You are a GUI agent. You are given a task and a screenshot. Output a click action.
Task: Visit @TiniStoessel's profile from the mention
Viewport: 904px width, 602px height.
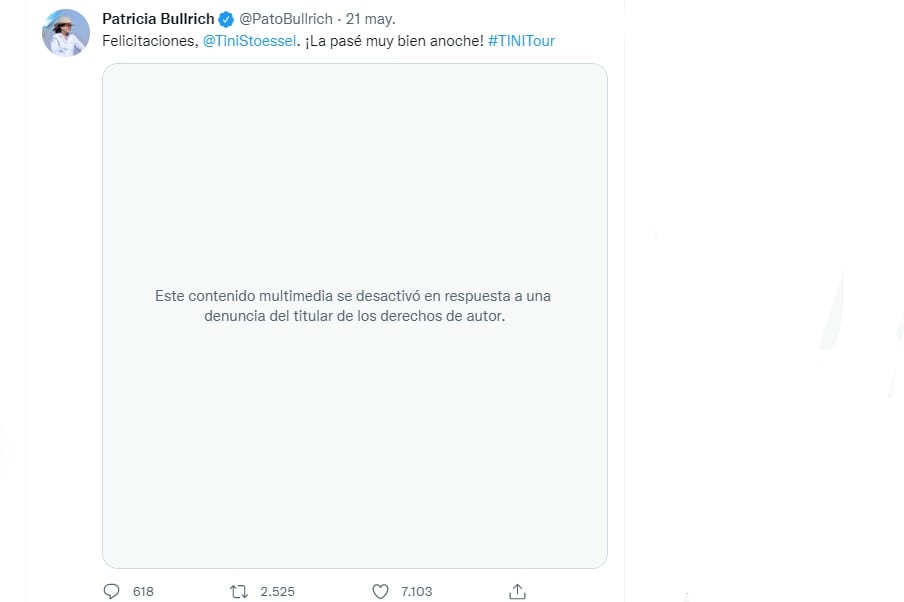[249, 42]
